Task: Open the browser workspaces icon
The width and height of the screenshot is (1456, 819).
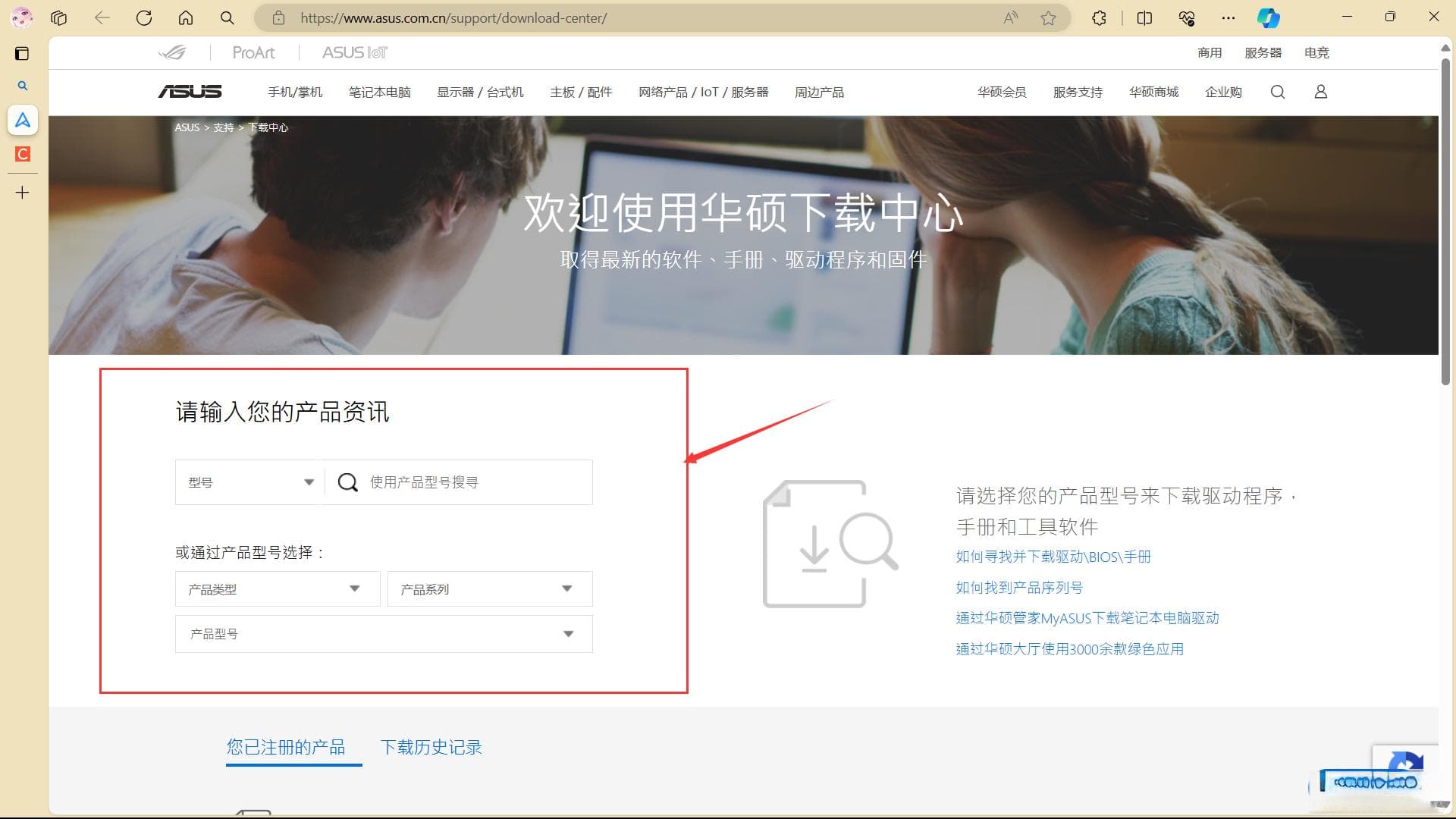Action: click(x=59, y=17)
